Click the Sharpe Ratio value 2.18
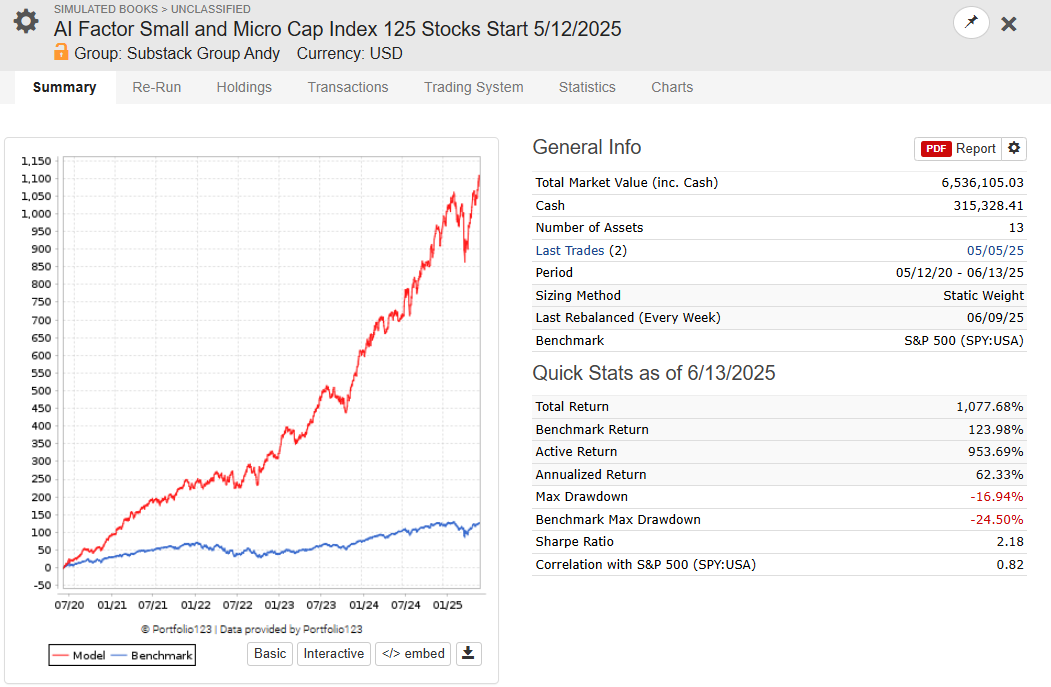Screen dimensions: 1051x687 coord(1010,541)
